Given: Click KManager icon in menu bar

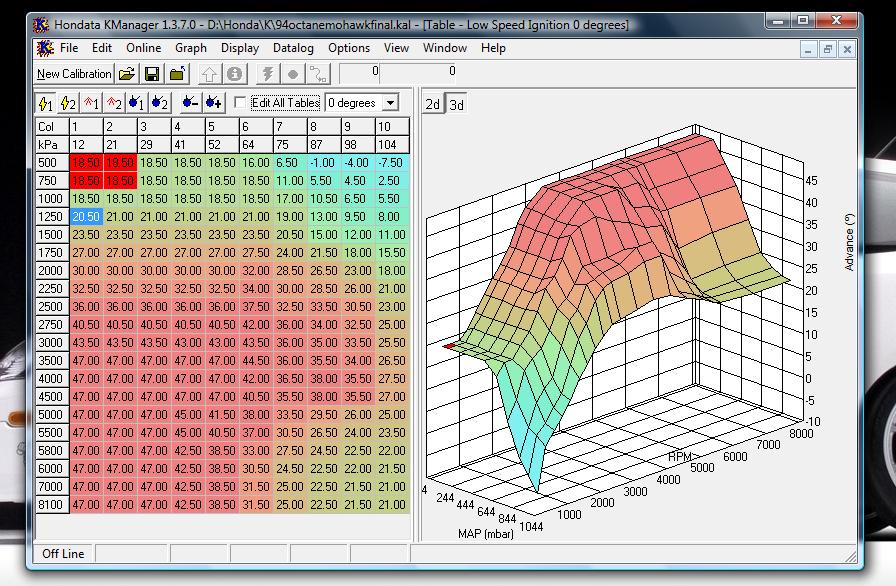Looking at the screenshot, I should 45,48.
